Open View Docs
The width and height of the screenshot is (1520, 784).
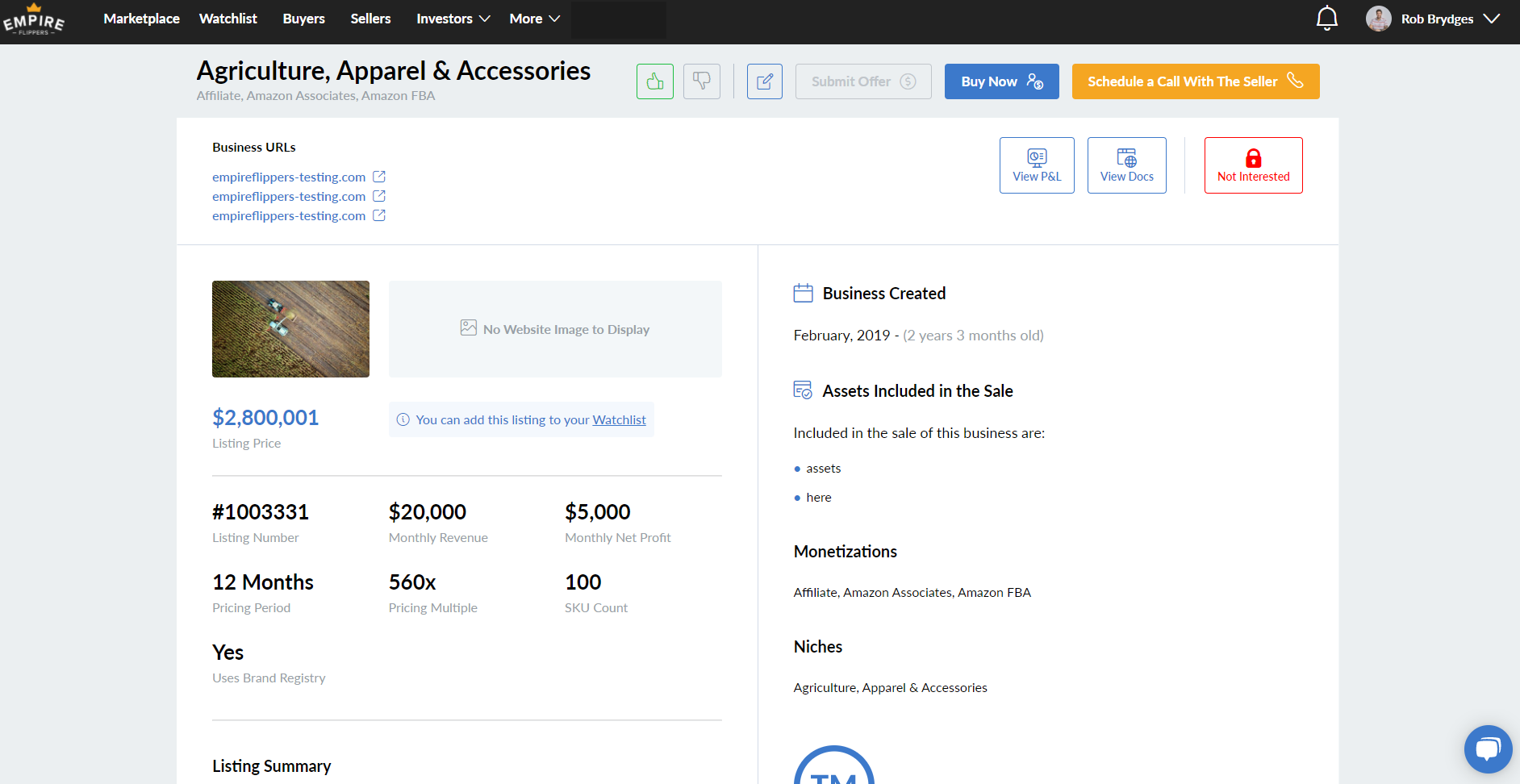[x=1126, y=165]
